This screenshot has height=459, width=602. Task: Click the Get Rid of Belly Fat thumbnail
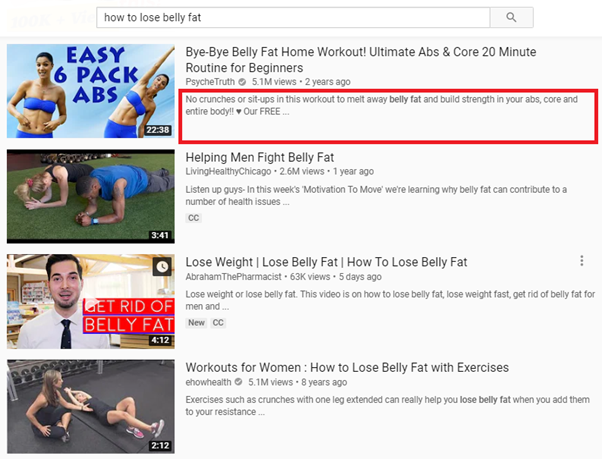pos(91,302)
